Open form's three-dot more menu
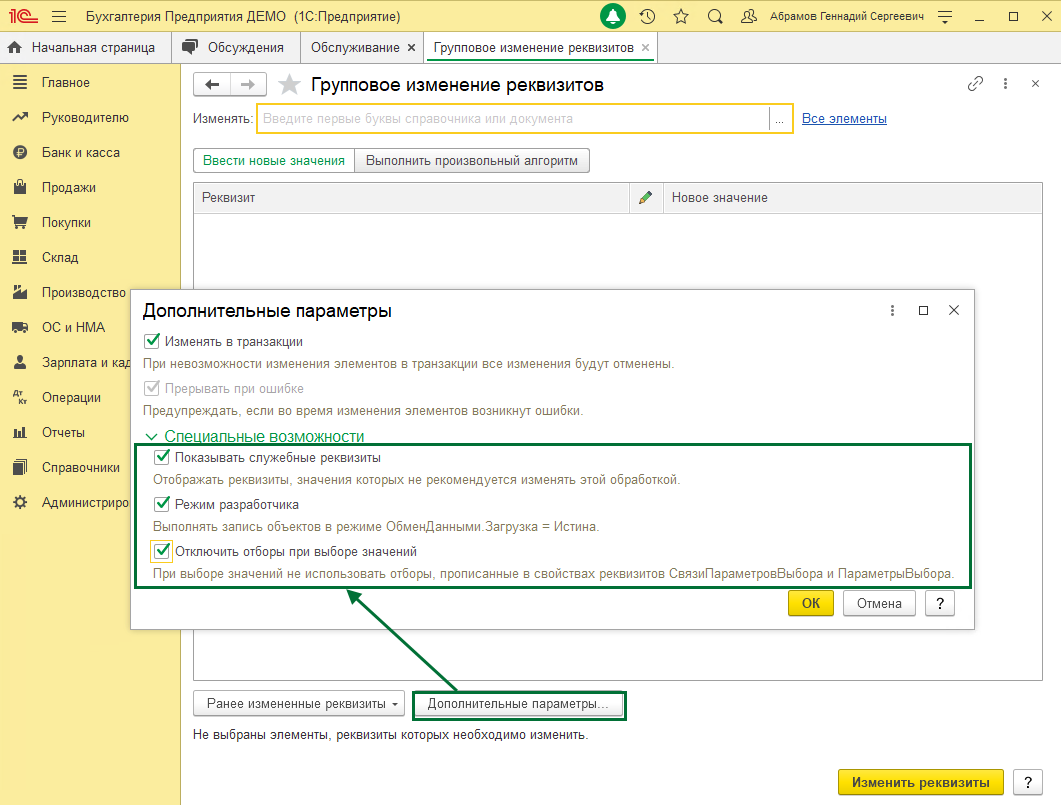This screenshot has height=805, width=1061. point(1005,83)
